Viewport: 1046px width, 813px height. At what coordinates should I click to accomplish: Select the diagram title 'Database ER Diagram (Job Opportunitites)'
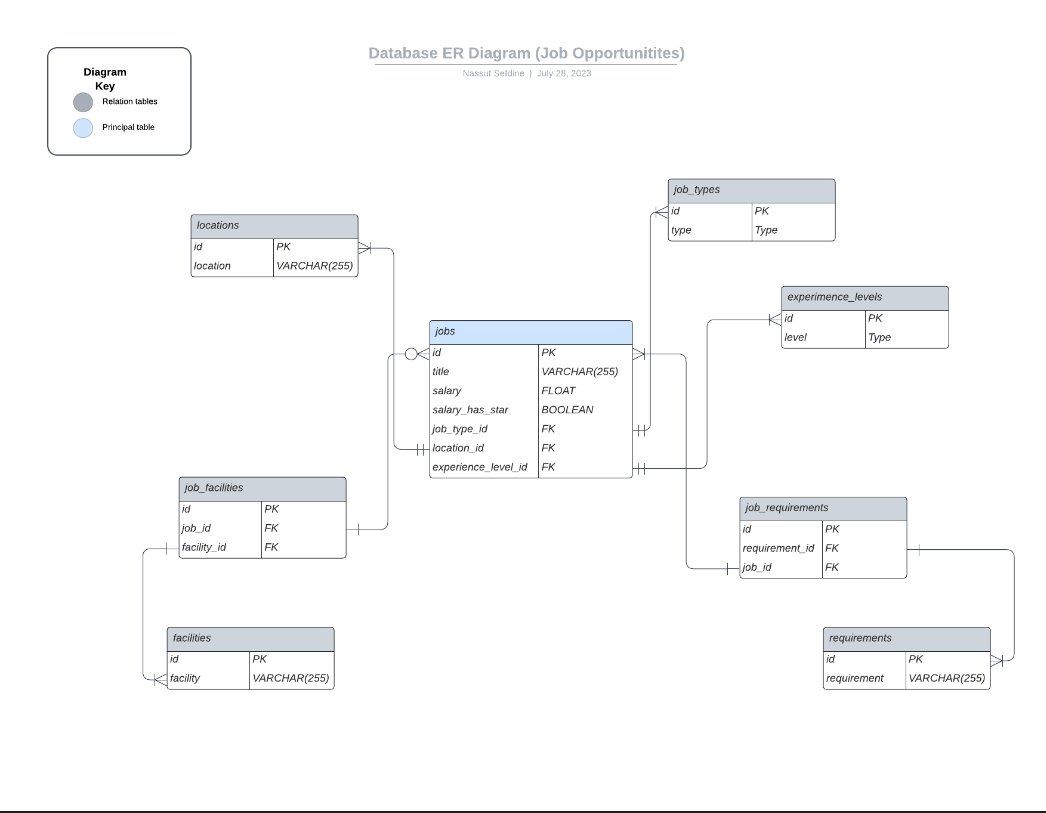[x=526, y=53]
